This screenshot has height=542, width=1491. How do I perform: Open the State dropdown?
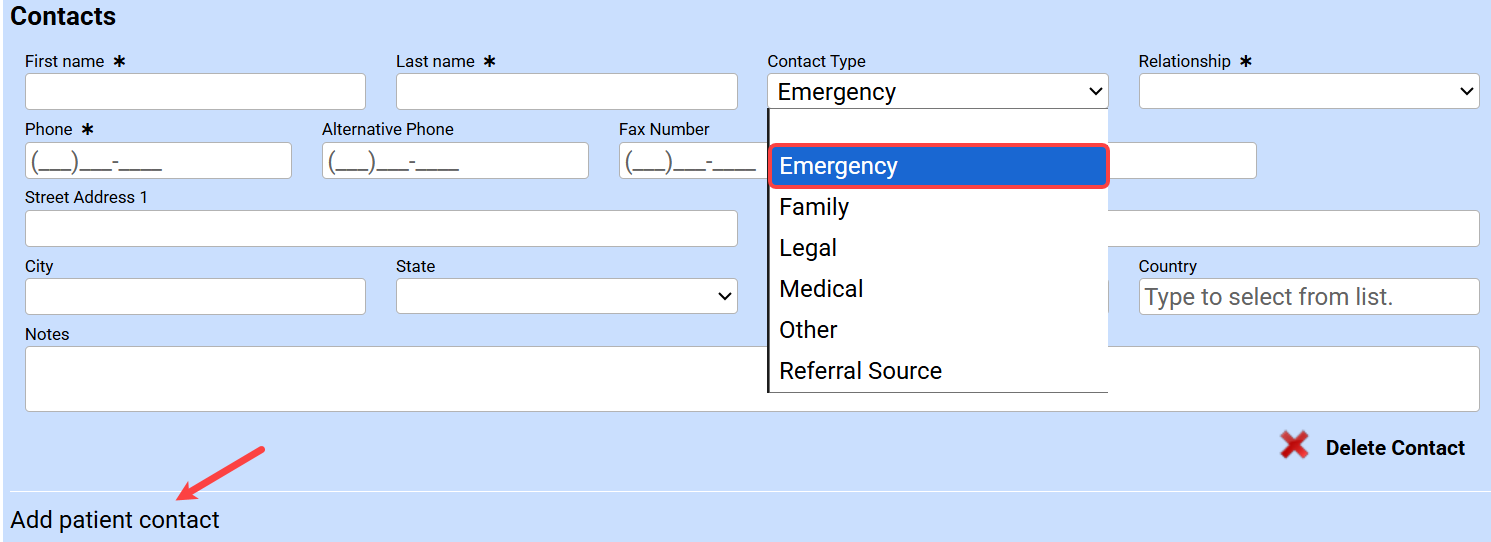pos(566,296)
